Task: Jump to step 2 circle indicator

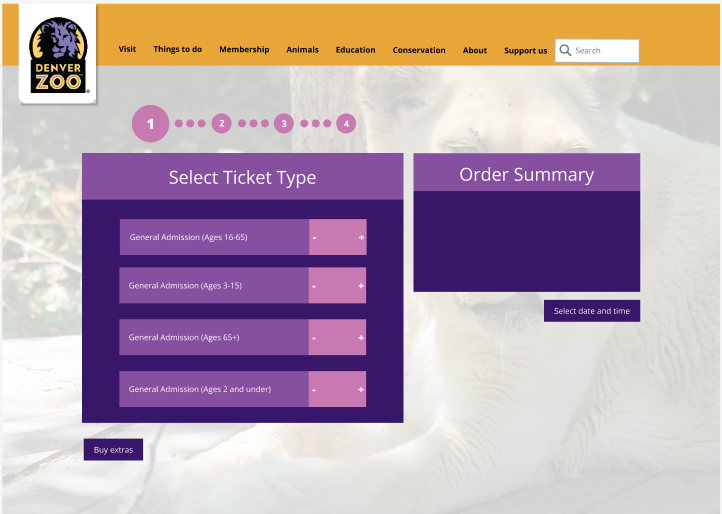Action: [x=221, y=123]
